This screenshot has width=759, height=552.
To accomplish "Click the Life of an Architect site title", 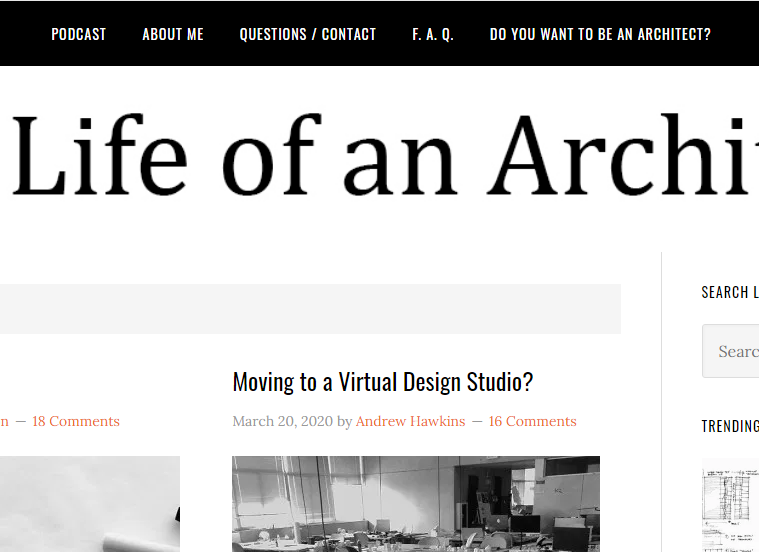I will pyautogui.click(x=380, y=155).
